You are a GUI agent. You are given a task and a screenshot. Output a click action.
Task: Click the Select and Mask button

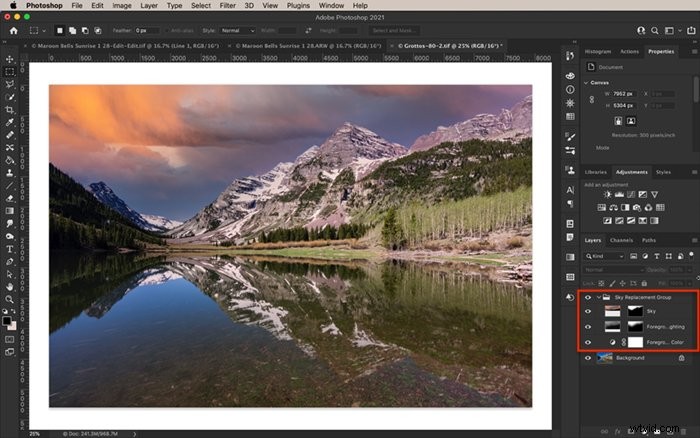click(394, 30)
